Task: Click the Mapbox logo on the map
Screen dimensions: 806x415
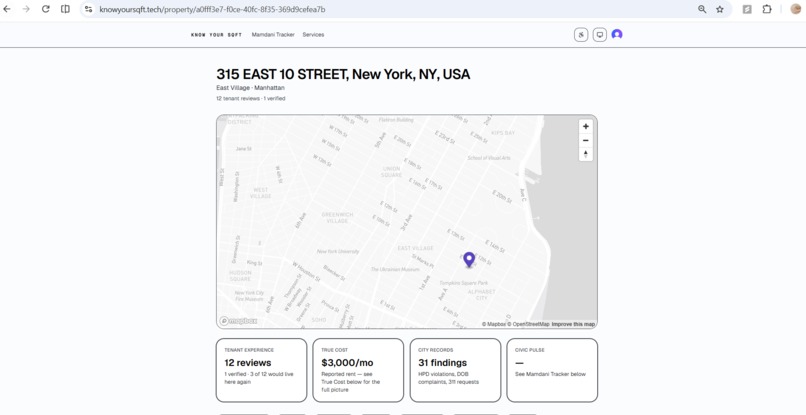Action: point(239,321)
